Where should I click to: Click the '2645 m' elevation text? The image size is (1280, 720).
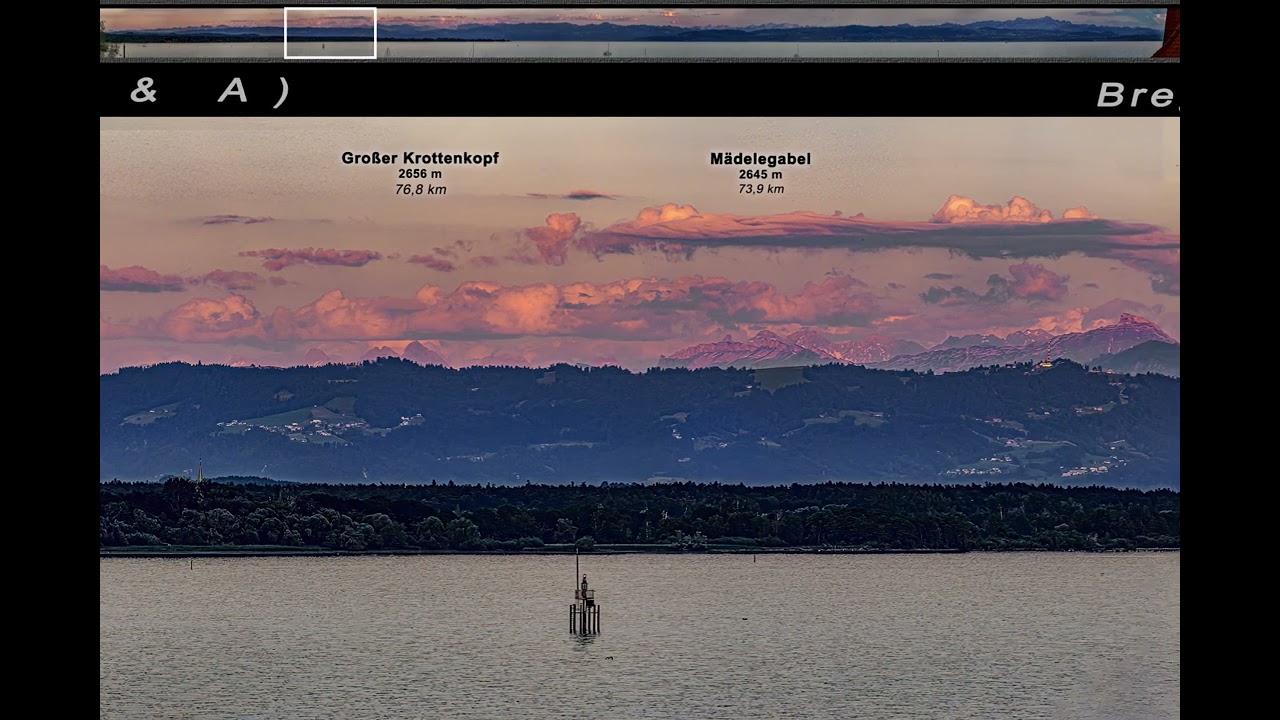pyautogui.click(x=761, y=174)
